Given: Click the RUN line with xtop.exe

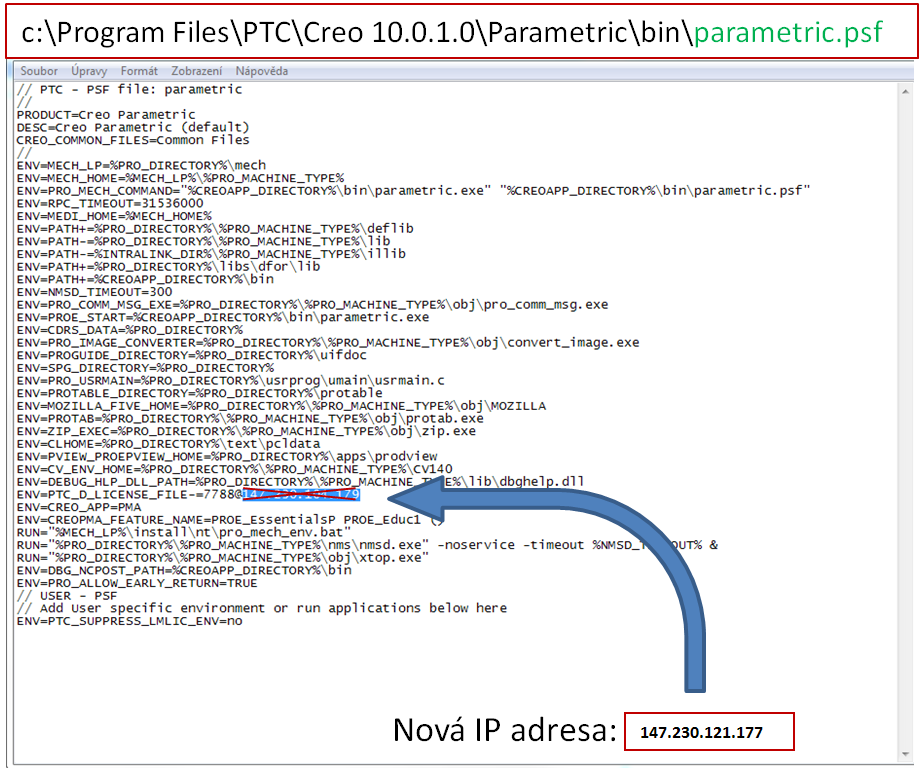Looking at the screenshot, I should [x=223, y=558].
